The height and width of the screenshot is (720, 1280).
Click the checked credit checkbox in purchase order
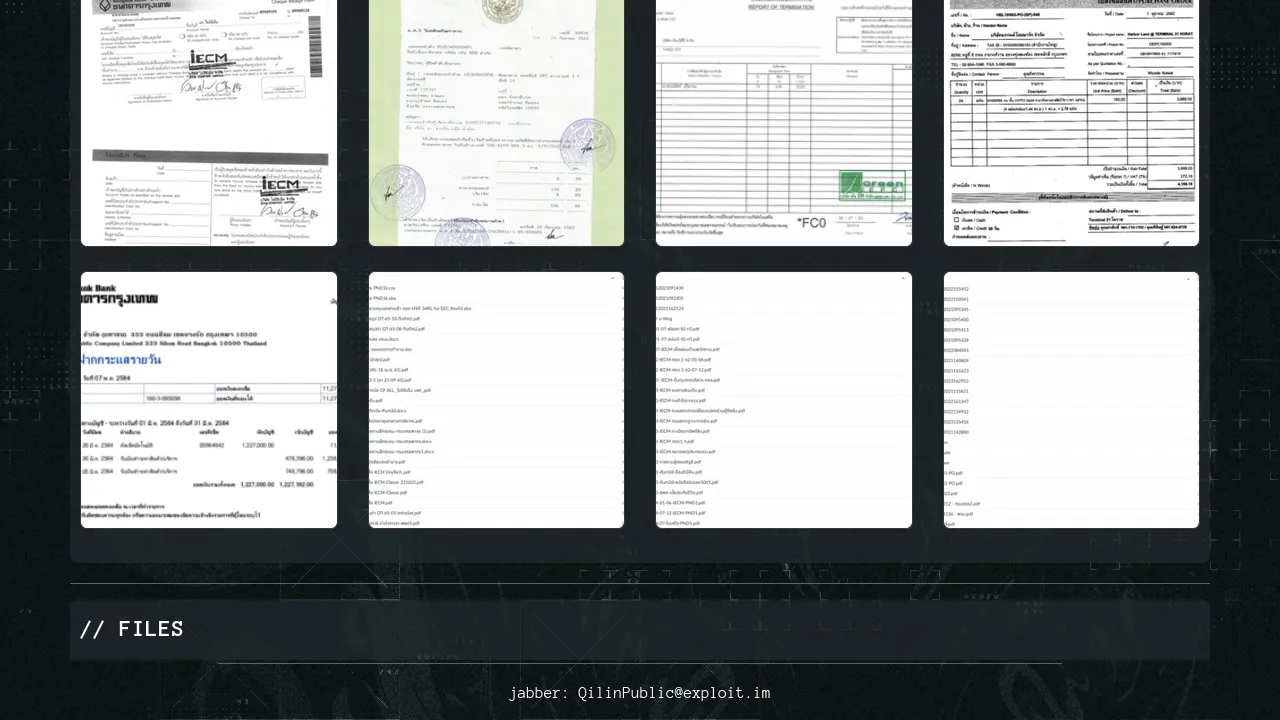(957, 228)
